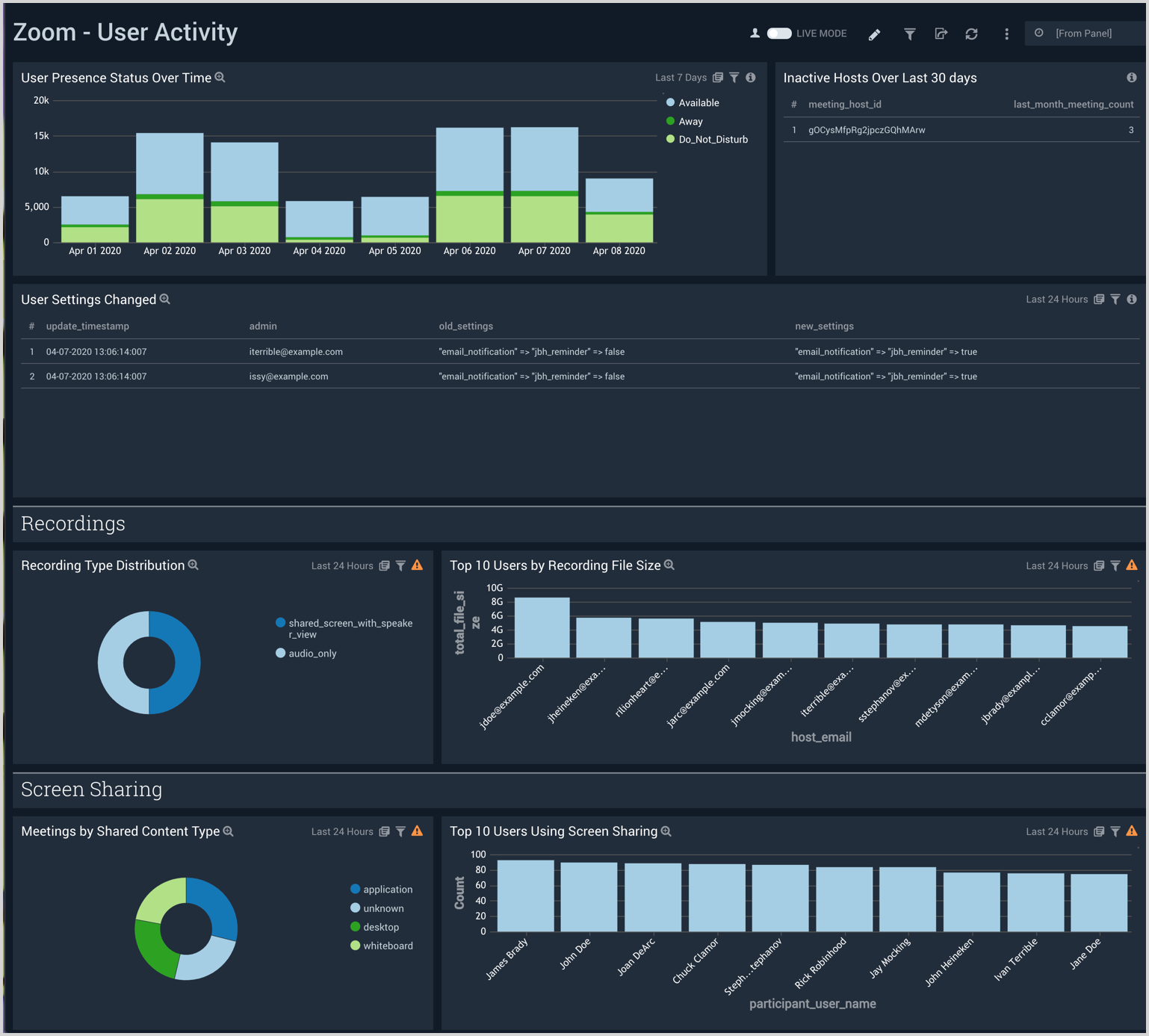Toggle the LIVE MODE switch

click(778, 33)
